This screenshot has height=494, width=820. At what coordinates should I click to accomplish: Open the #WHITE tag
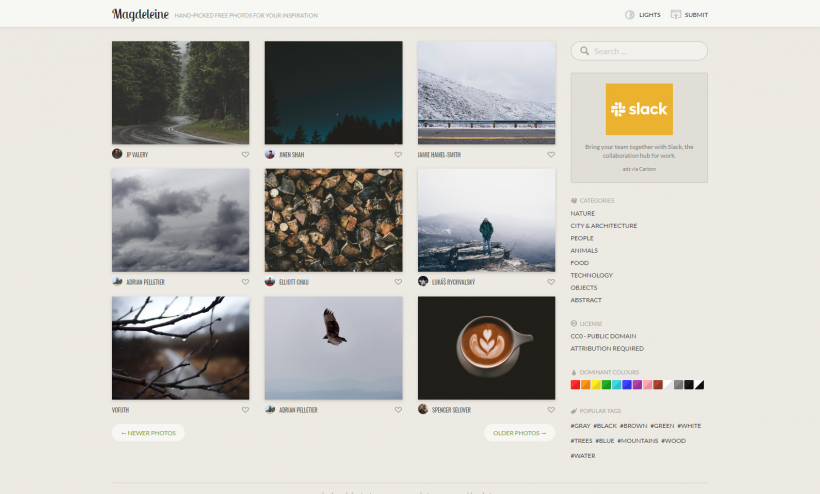pyautogui.click(x=689, y=426)
